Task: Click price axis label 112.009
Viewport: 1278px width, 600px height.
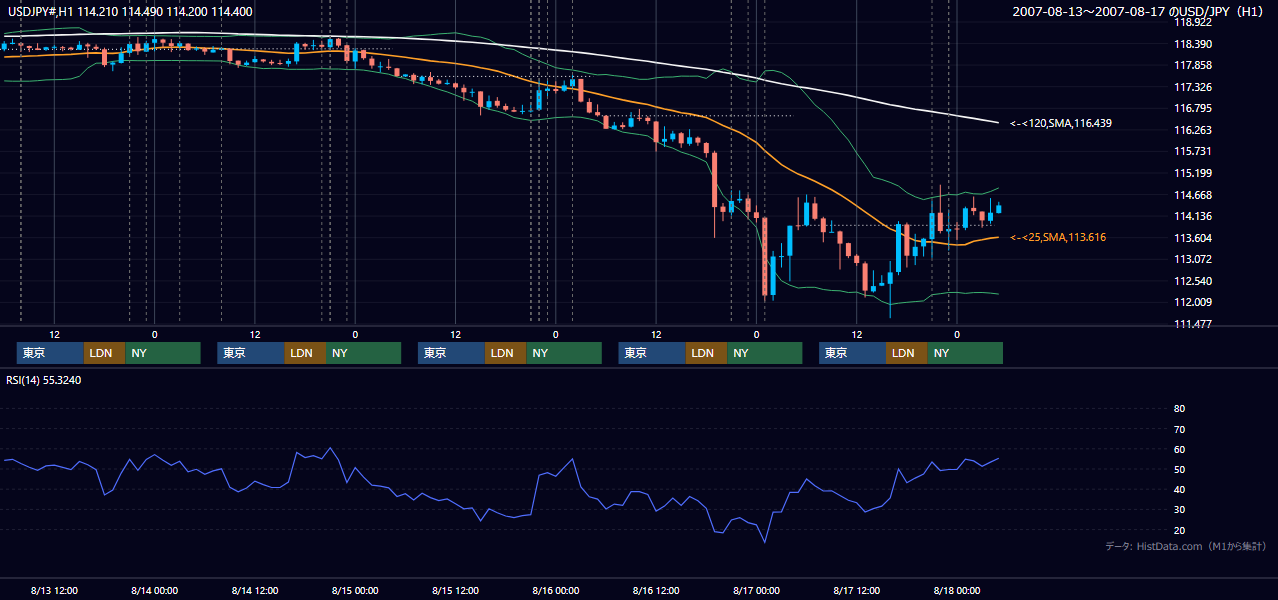Action: (1193, 302)
